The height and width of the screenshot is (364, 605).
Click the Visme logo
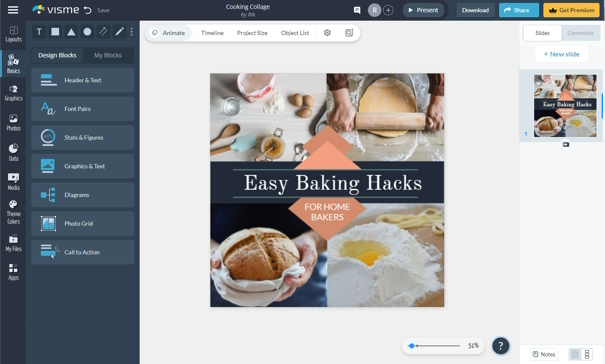pyautogui.click(x=56, y=10)
